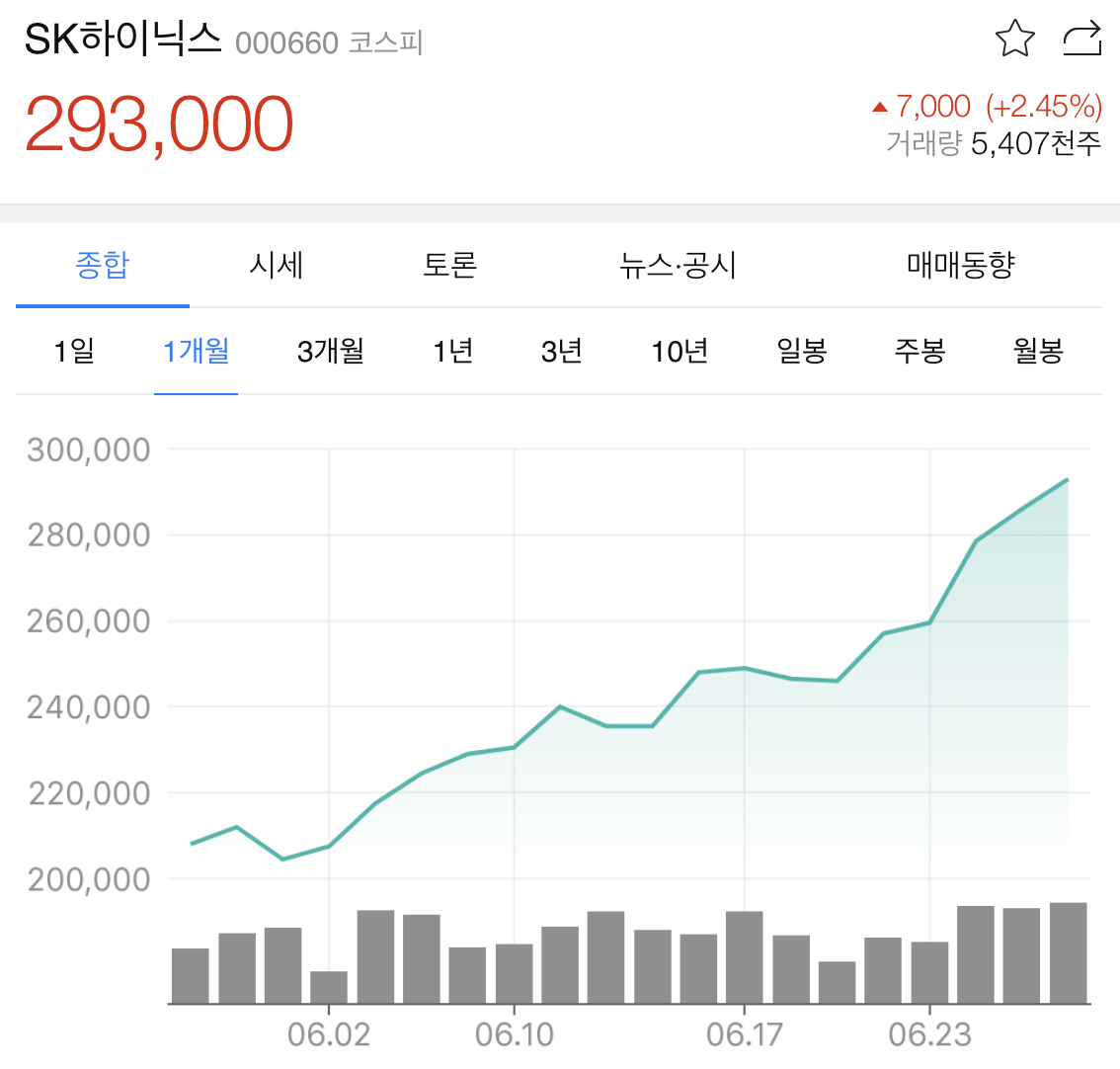
Task: Switch chart to 월봉 candles
Action: point(1039,351)
